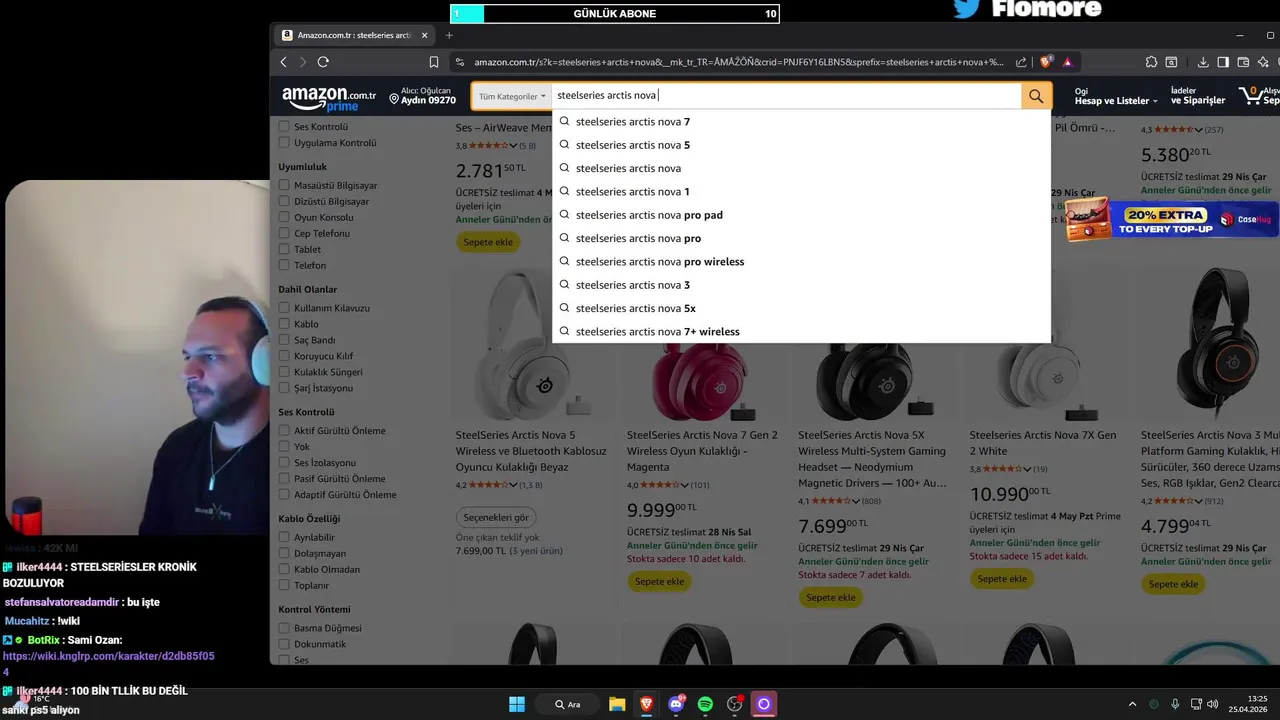This screenshot has height=720, width=1280.
Task: Open Spotify from taskbar
Action: pos(705,704)
